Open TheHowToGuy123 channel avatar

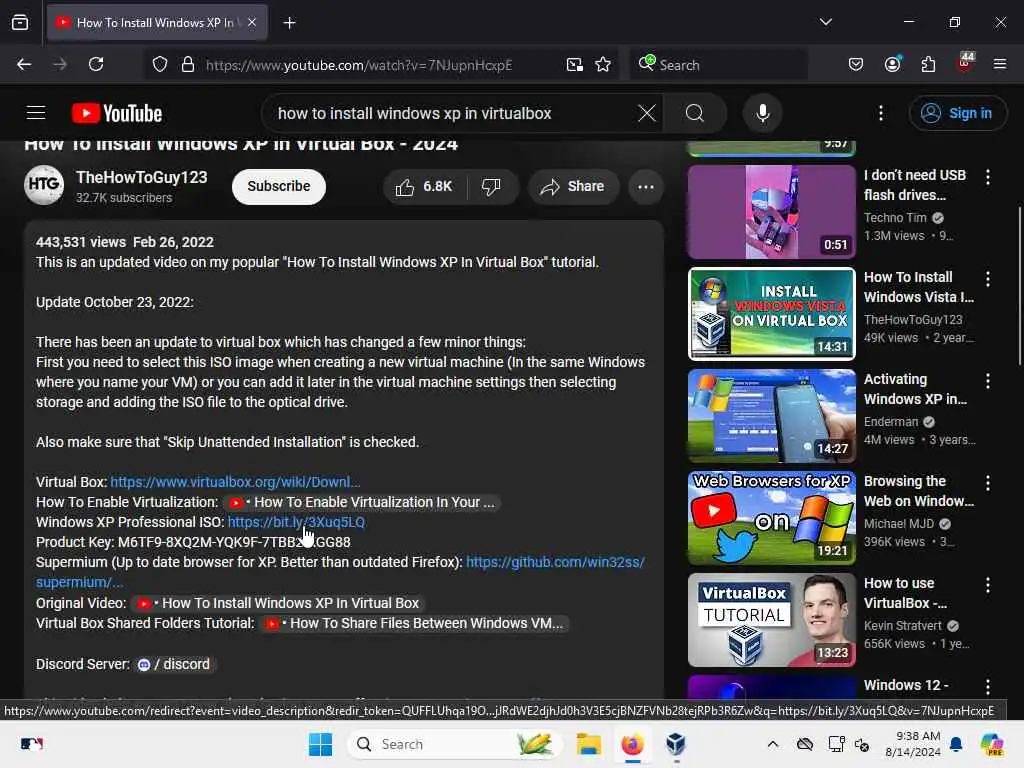pos(44,185)
